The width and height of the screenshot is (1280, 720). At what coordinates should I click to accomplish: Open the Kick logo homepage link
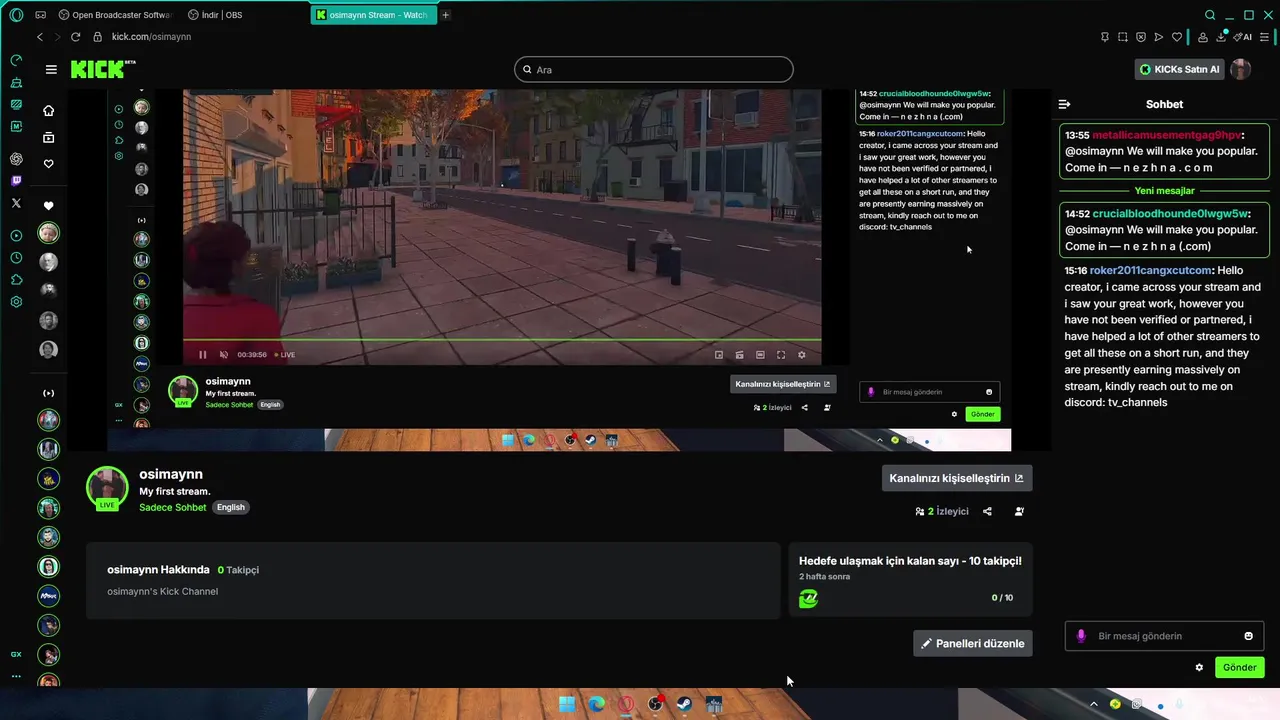tap(103, 69)
